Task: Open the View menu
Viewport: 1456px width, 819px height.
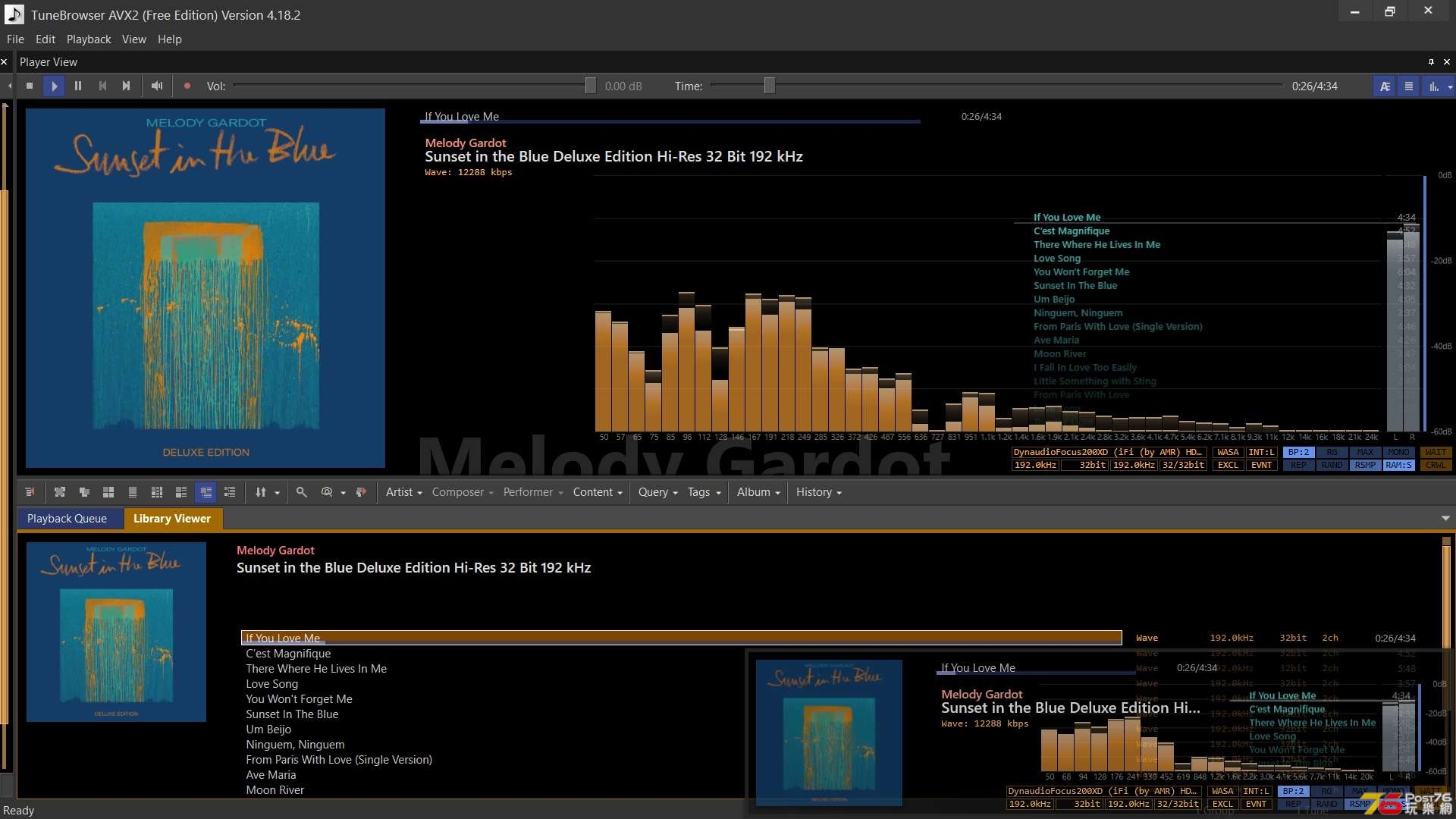Action: 134,39
